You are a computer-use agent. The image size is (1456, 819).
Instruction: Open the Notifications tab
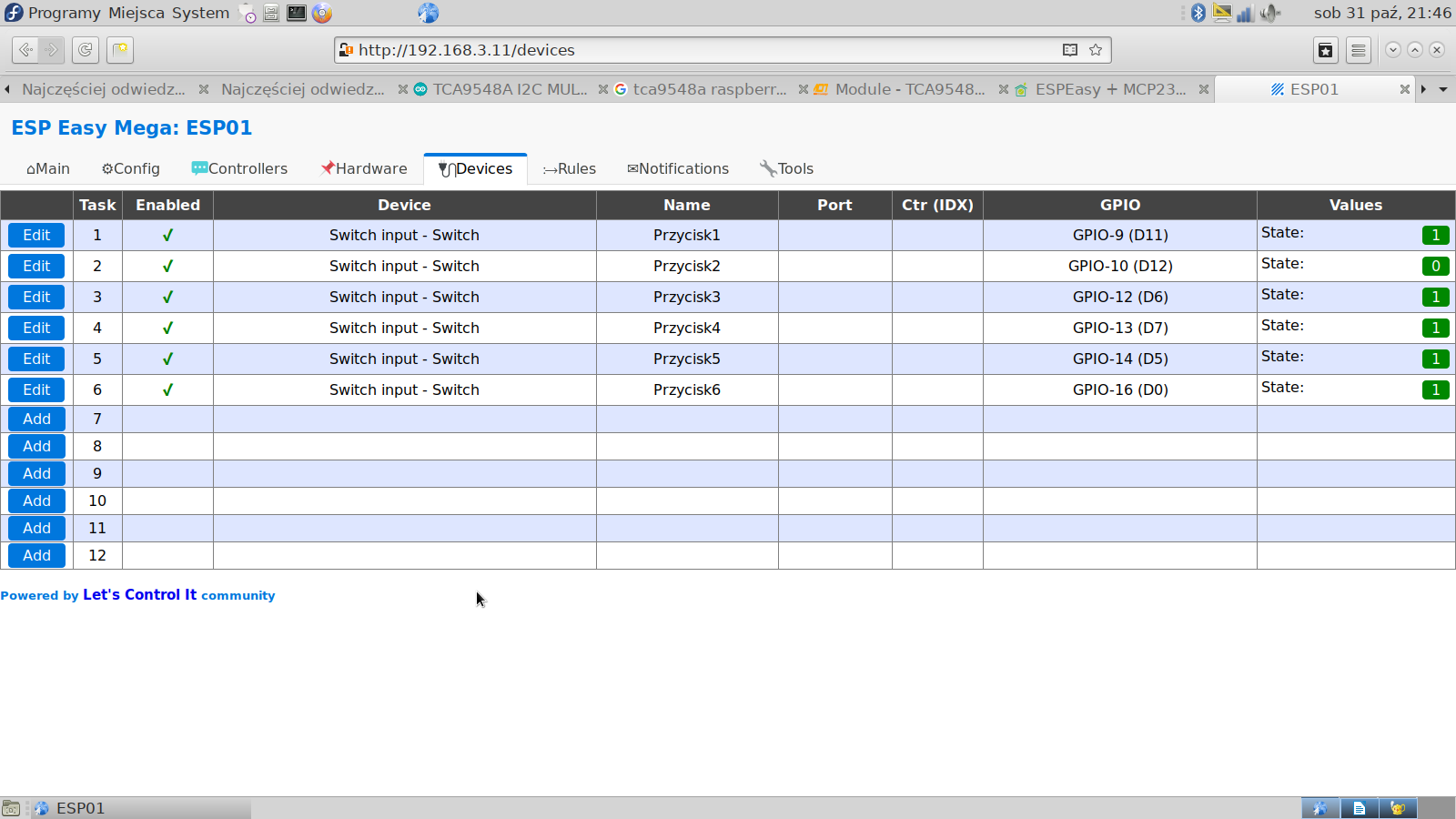(678, 168)
